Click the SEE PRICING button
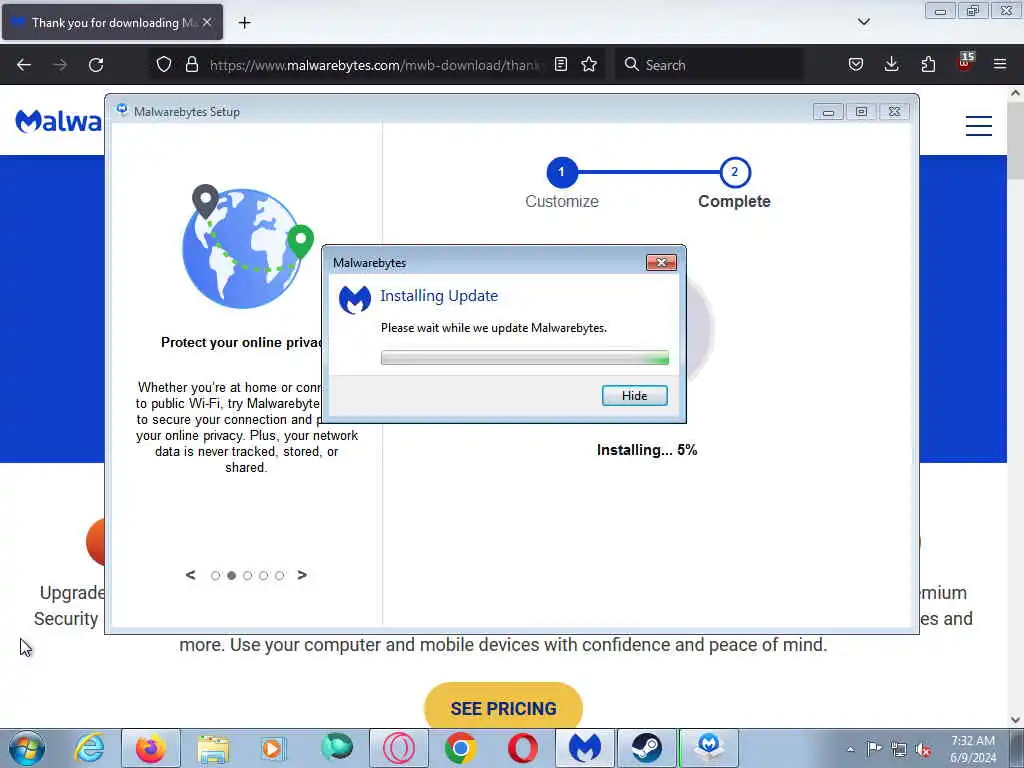This screenshot has height=768, width=1024. [503, 708]
